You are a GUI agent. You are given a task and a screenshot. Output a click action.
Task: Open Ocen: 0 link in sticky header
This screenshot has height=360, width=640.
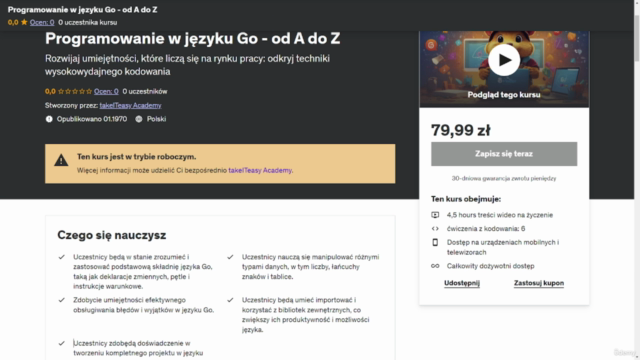click(42, 22)
